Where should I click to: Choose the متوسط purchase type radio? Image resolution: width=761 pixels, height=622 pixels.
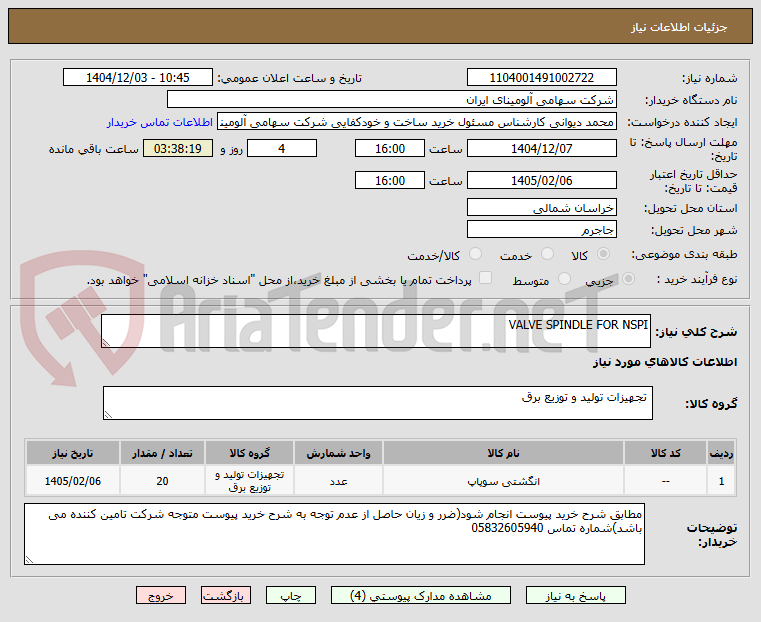(564, 279)
